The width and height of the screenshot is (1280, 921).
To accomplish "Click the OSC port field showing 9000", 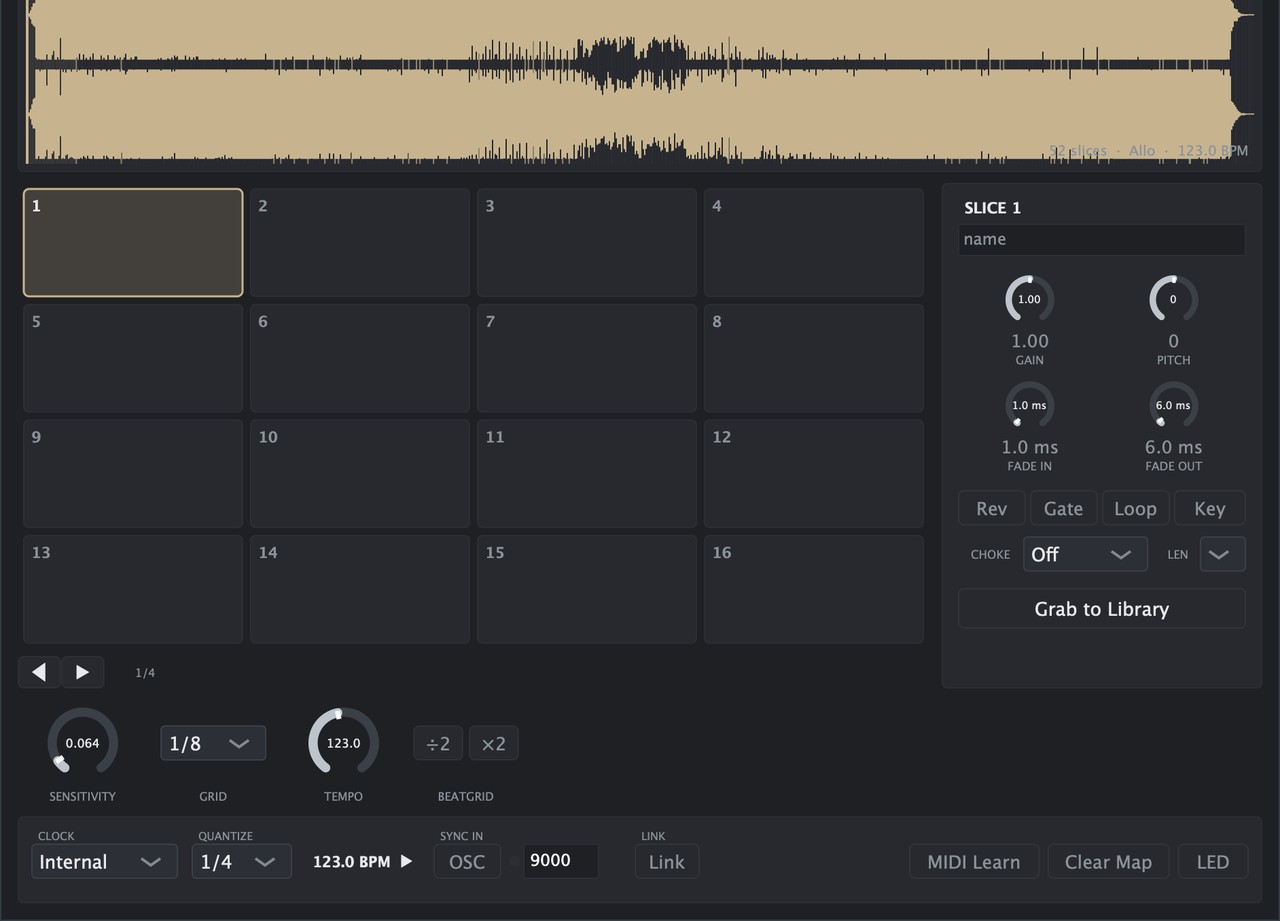I will pyautogui.click(x=561, y=861).
